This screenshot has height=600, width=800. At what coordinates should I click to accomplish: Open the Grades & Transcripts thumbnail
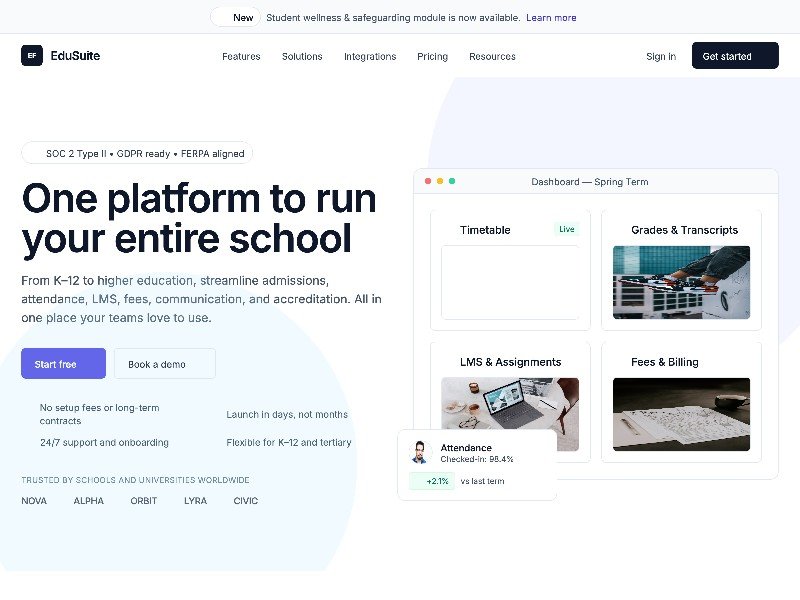click(681, 282)
